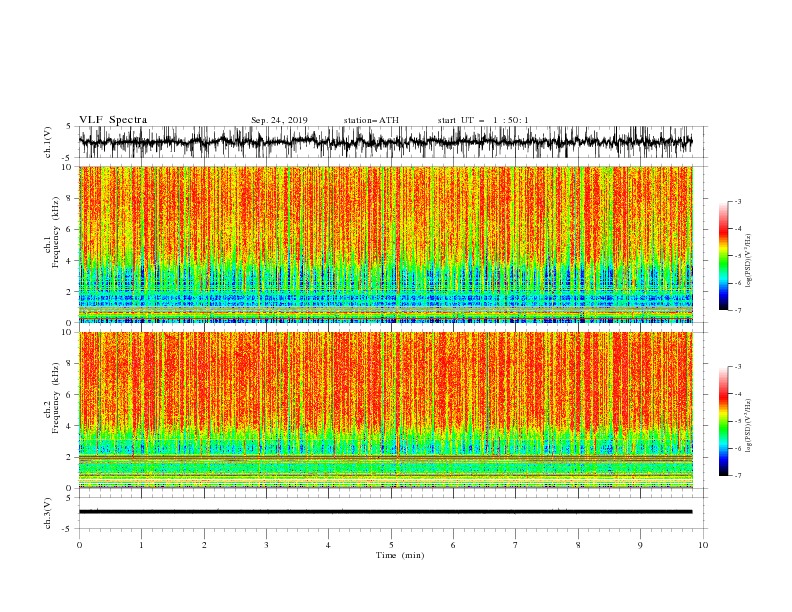Click the "10" tick on the time axis

click(703, 545)
